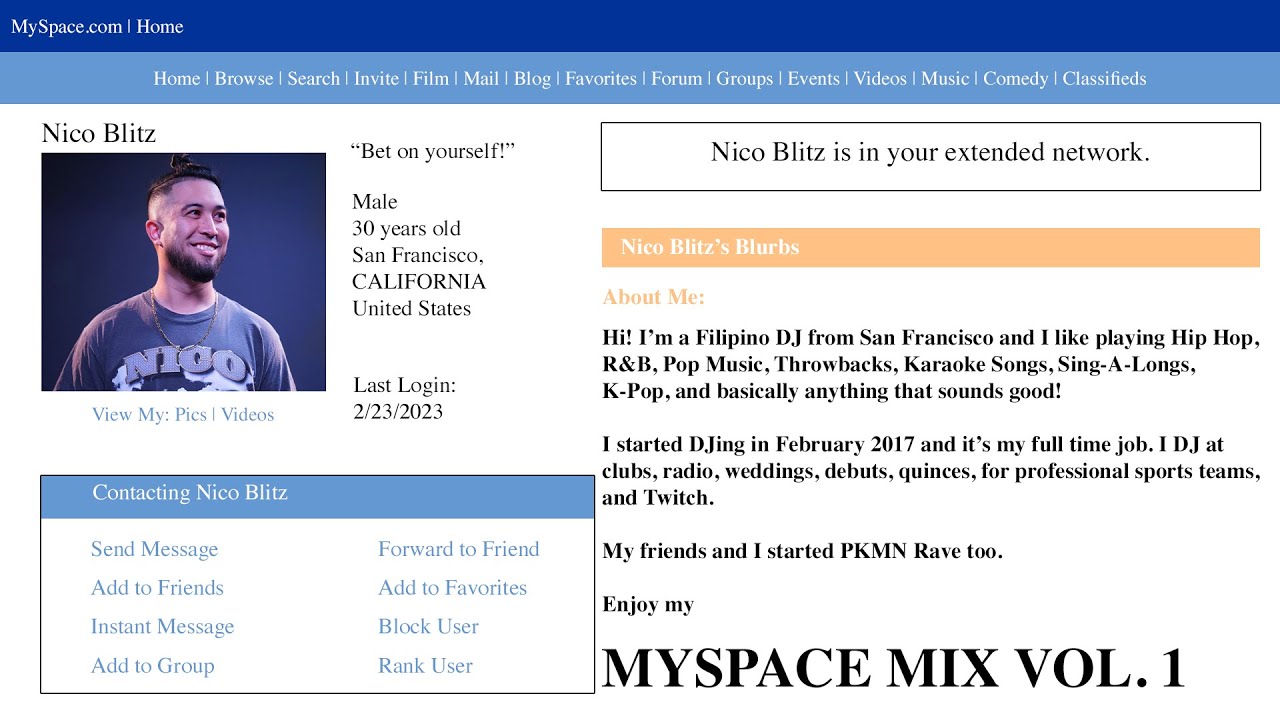Screen dimensions: 1280x720
Task: Click the "United States" country text
Action: [411, 308]
